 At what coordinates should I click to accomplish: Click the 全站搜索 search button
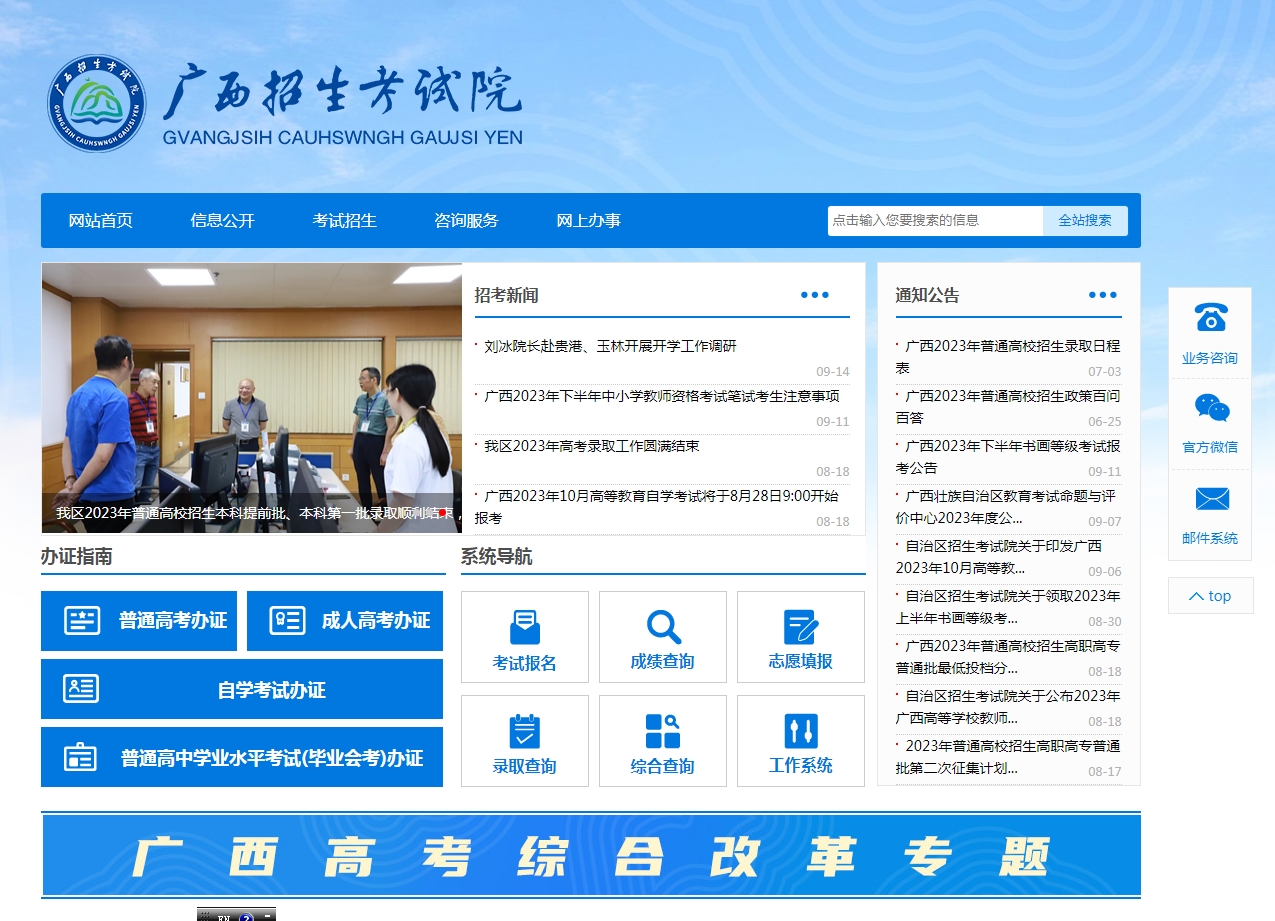[1084, 220]
